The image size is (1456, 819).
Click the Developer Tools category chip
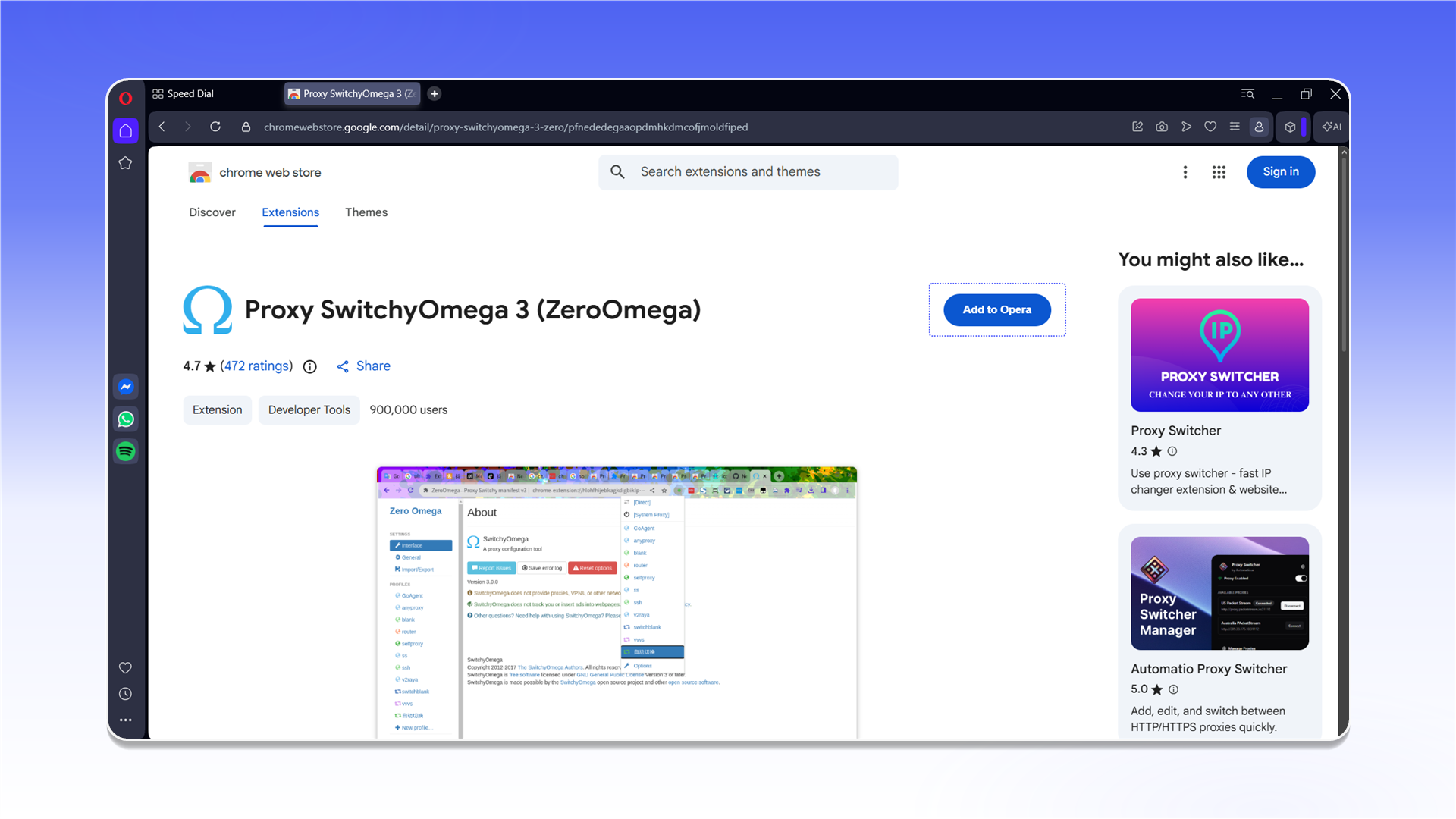click(309, 410)
